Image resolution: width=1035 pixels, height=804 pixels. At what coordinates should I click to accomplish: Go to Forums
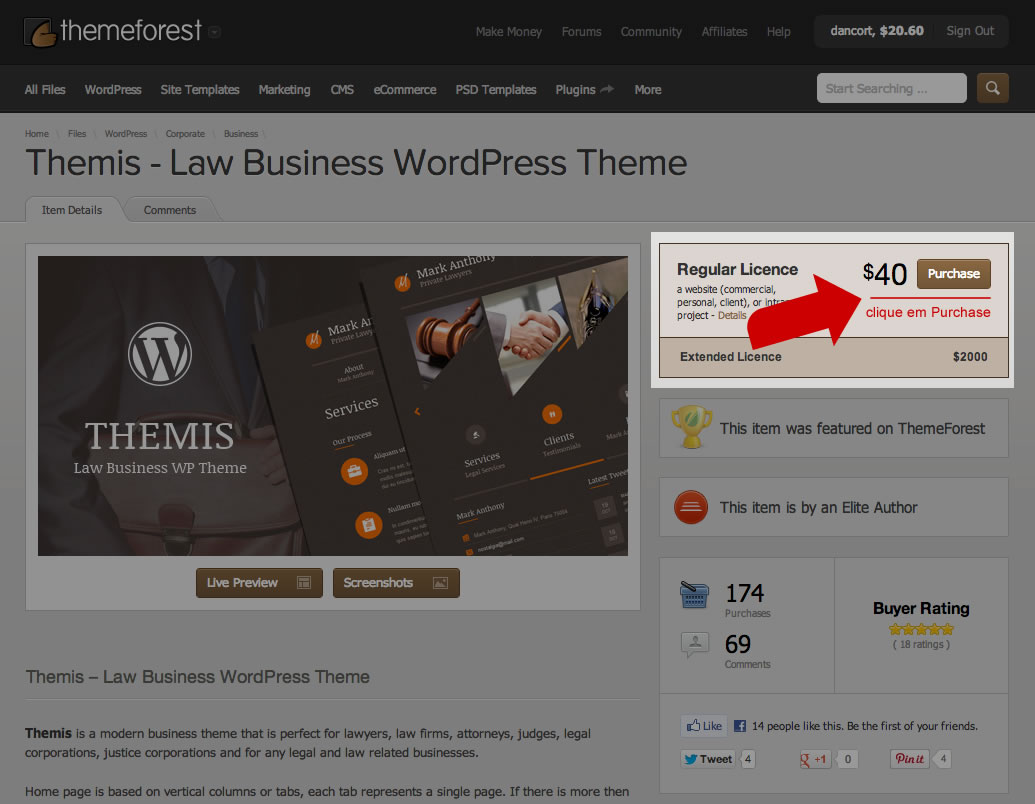pos(582,32)
